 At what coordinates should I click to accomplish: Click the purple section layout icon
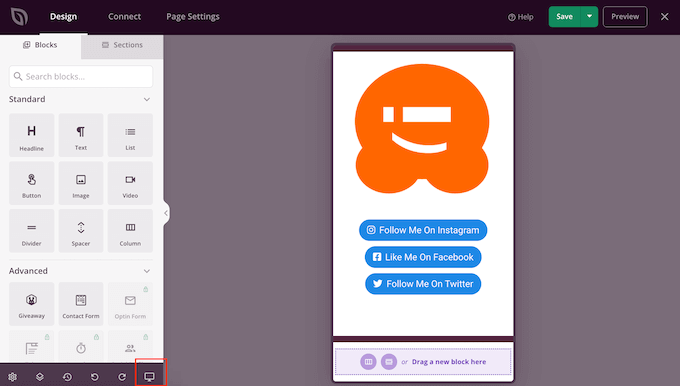[389, 361]
